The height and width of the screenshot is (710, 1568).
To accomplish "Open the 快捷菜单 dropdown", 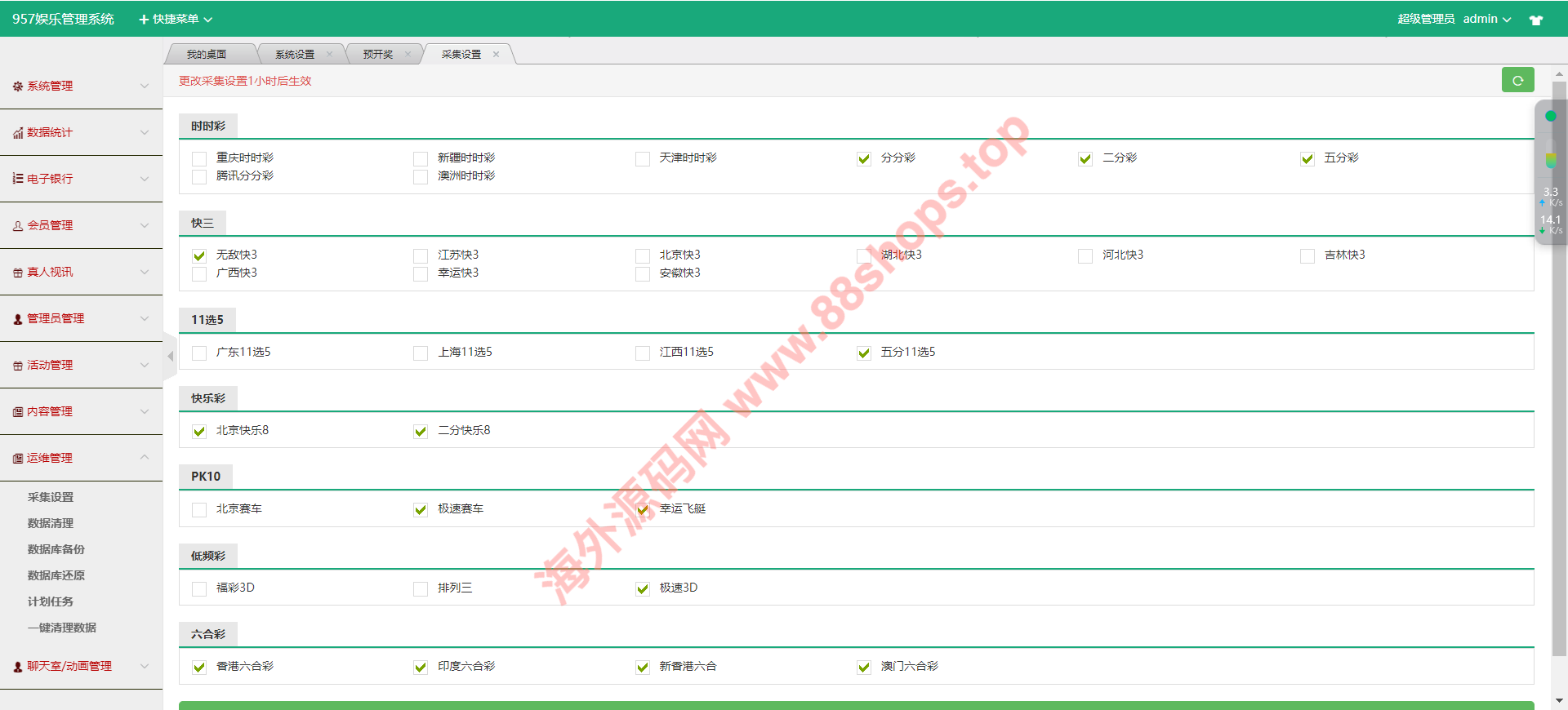I will pyautogui.click(x=176, y=19).
